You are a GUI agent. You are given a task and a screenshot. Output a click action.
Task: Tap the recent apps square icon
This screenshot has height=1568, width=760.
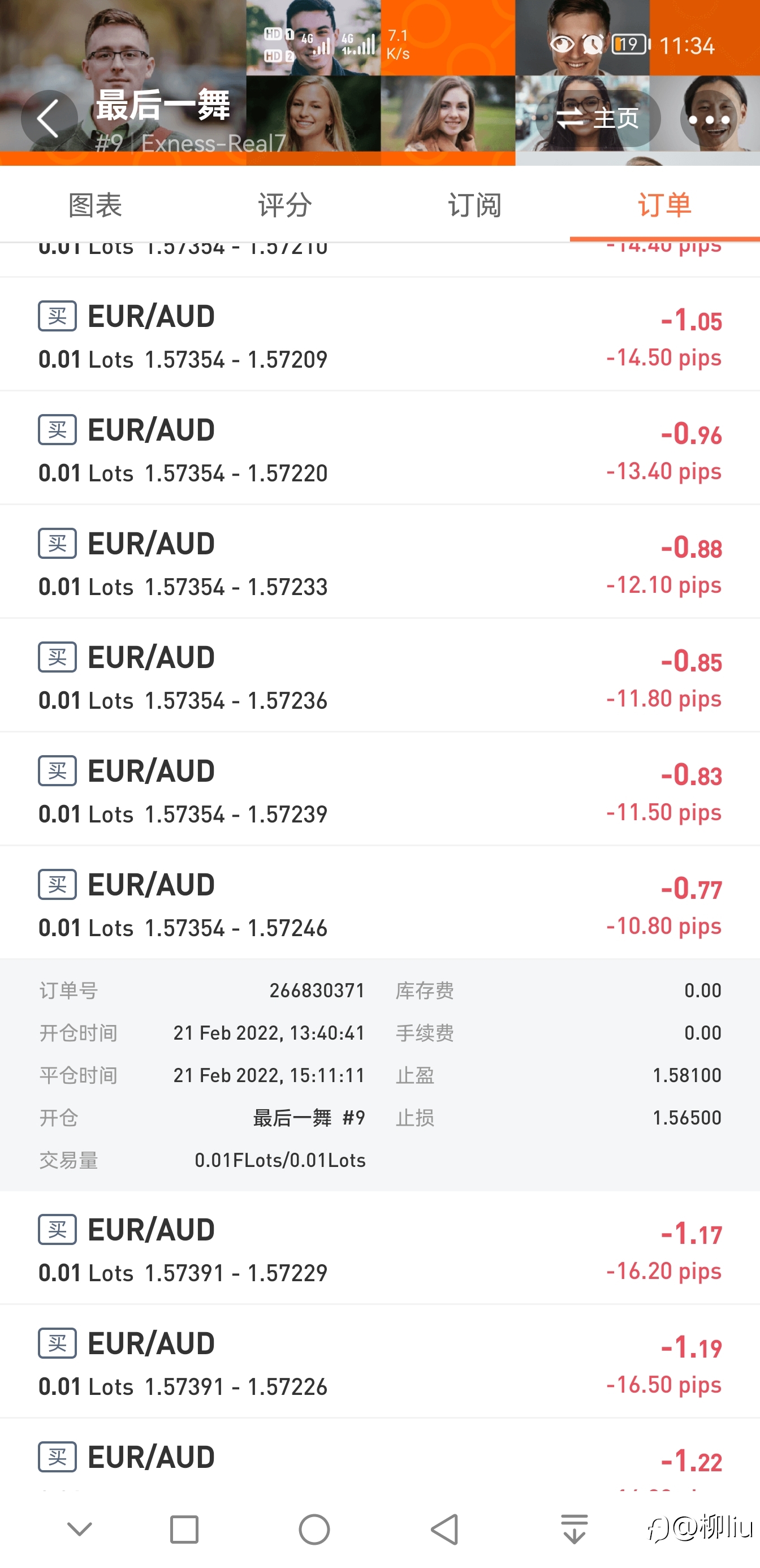184,1528
